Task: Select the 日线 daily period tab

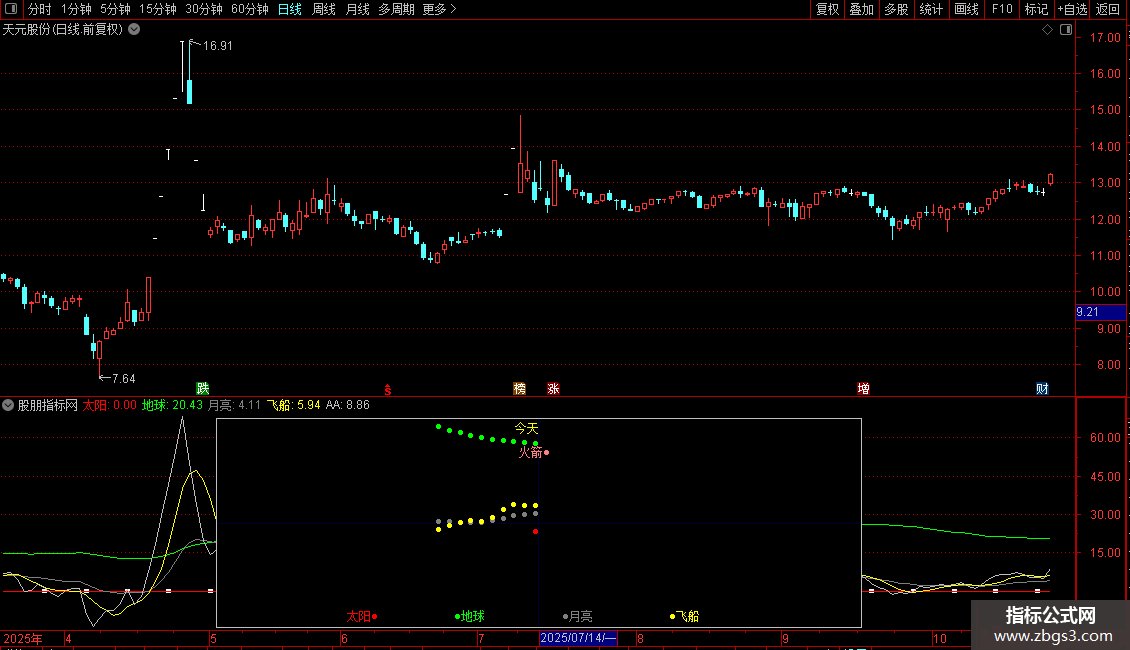Action: (290, 9)
